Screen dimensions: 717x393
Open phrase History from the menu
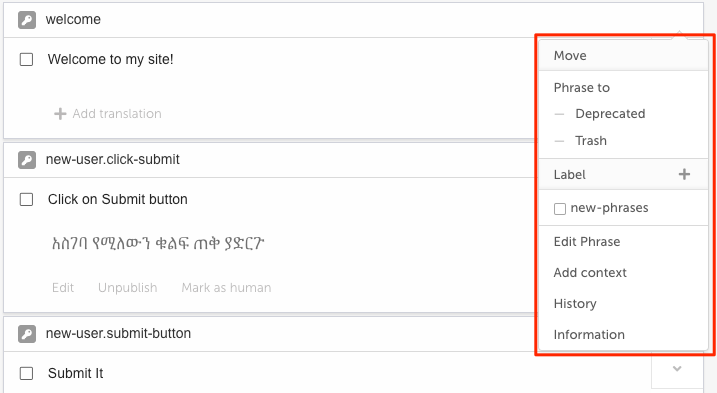coord(575,304)
